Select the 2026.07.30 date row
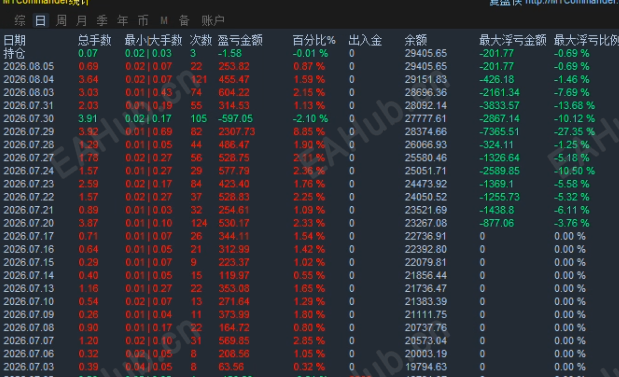 pyautogui.click(x=29, y=118)
